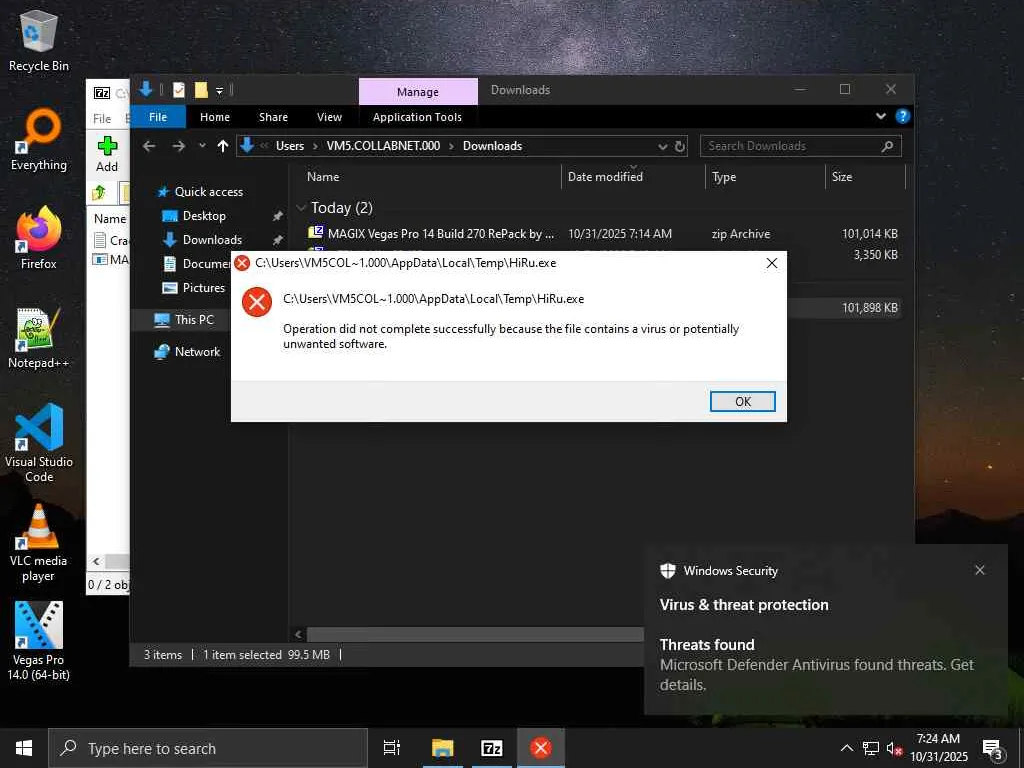Show hidden system tray icons
This screenshot has height=768, width=1024.
pos(846,748)
